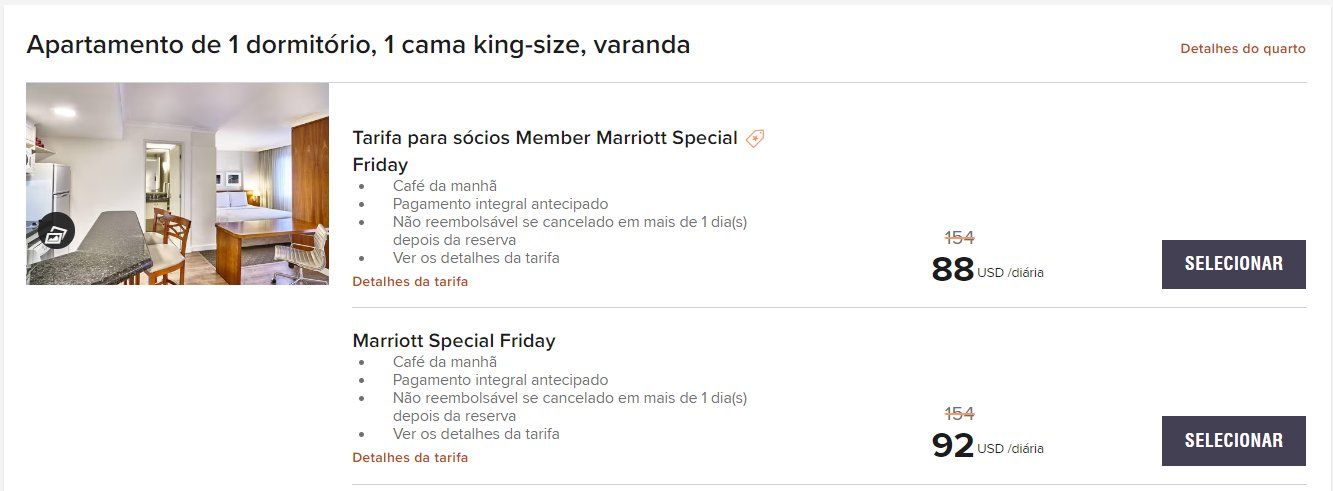The width and height of the screenshot is (1333, 491).
Task: Click the crossed-out 154 above the 88 price
Action: pyautogui.click(x=960, y=238)
